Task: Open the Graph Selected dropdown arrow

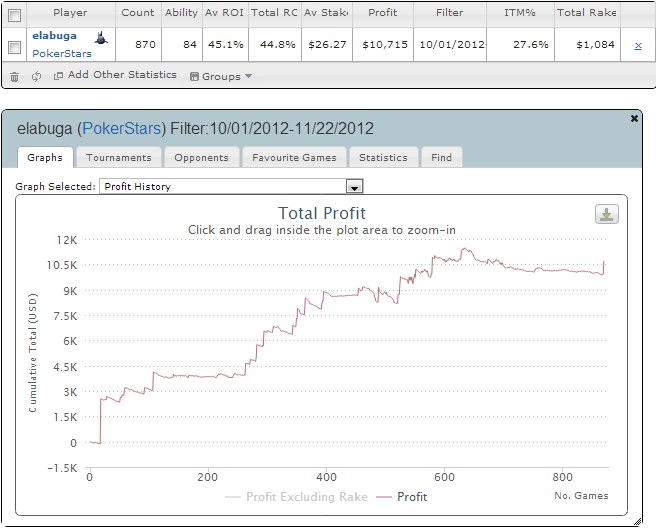Action: [354, 186]
